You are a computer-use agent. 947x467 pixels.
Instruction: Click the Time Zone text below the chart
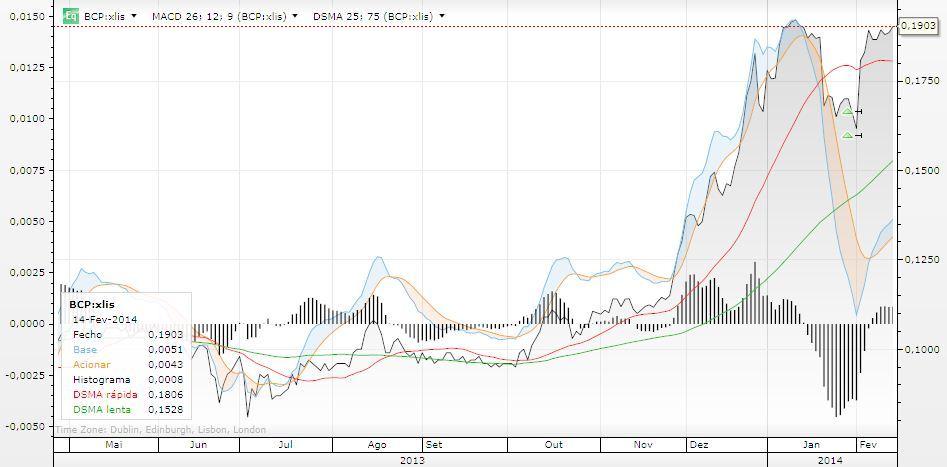[x=161, y=430]
